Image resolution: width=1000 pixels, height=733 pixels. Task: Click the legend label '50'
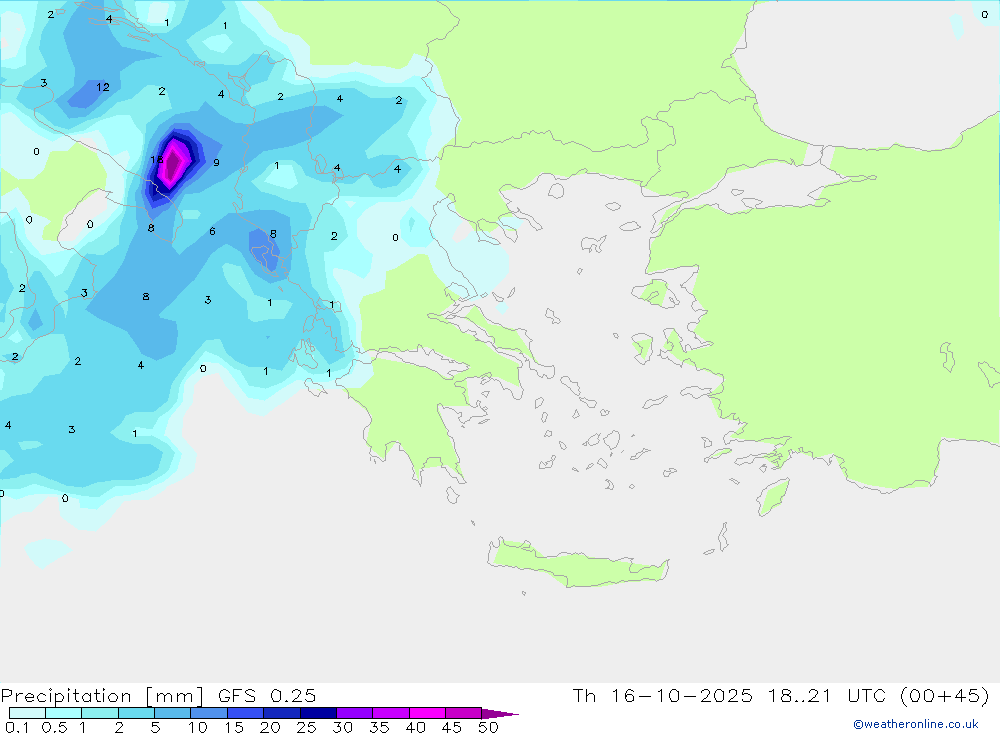click(488, 727)
